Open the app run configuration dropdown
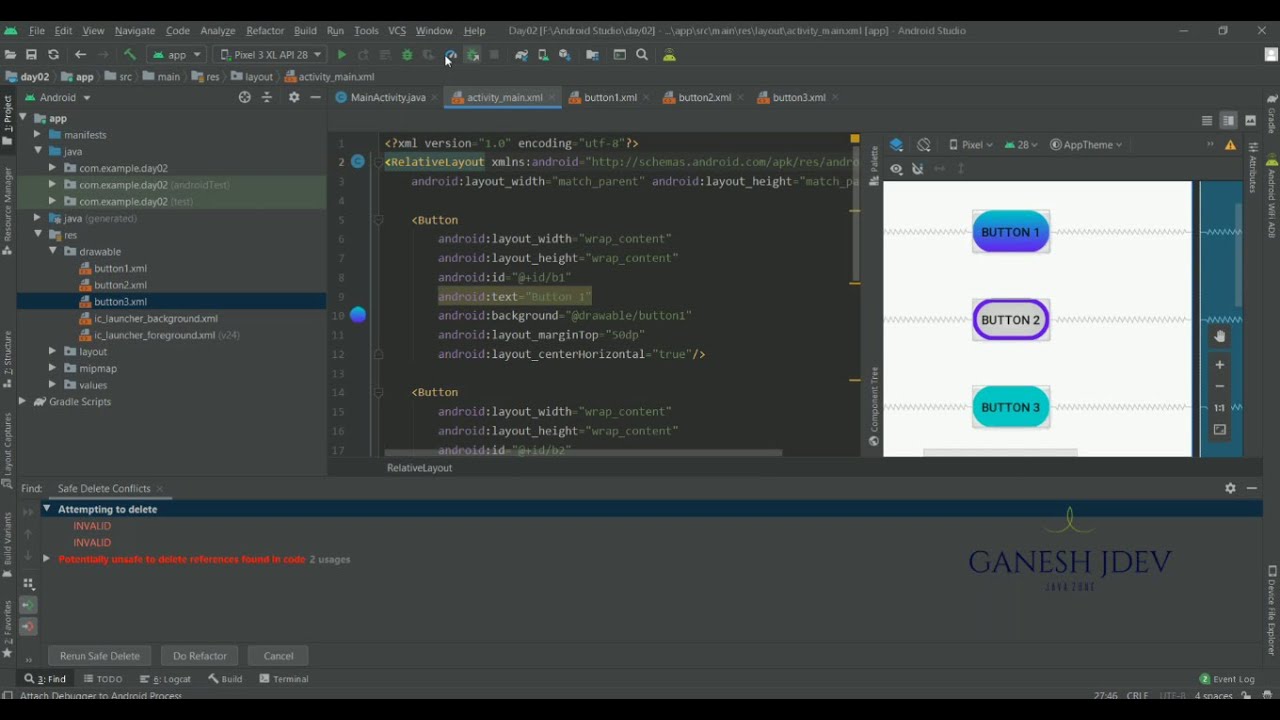This screenshot has width=1280, height=720. [177, 55]
